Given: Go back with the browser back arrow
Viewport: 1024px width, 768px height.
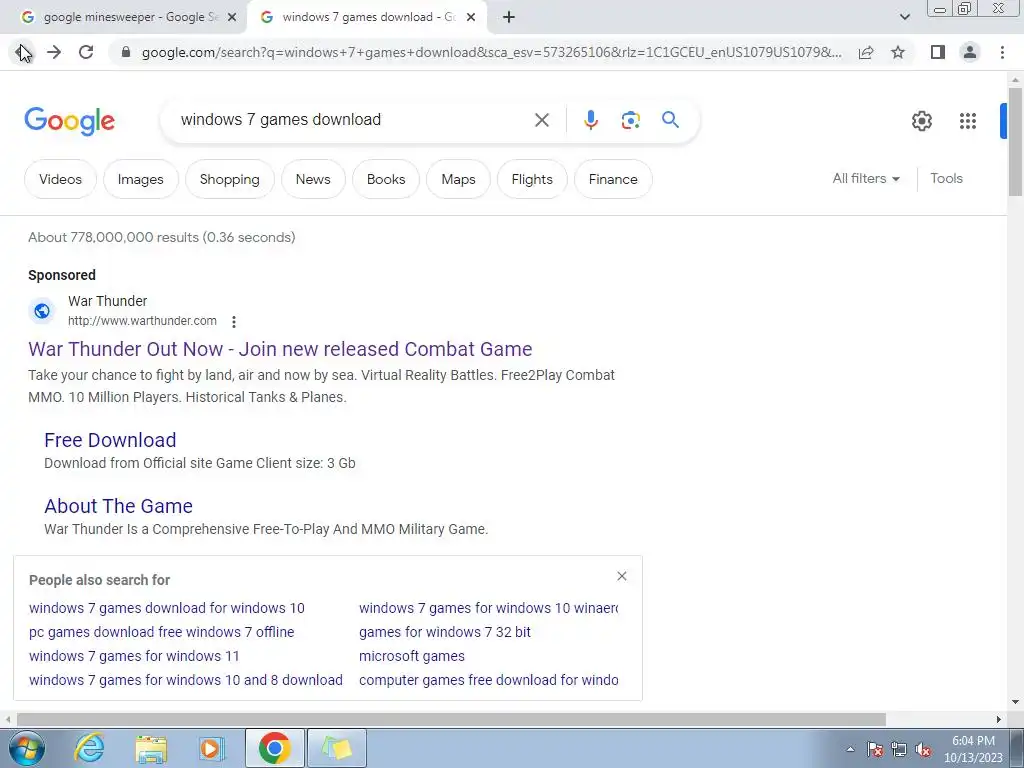Looking at the screenshot, I should tap(22, 52).
